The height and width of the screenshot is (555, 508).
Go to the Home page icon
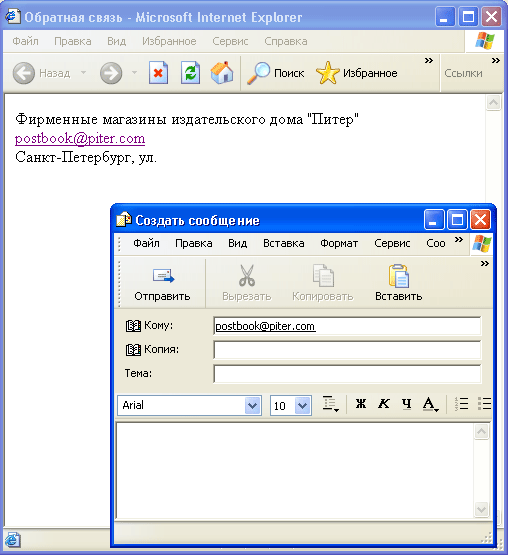point(222,73)
